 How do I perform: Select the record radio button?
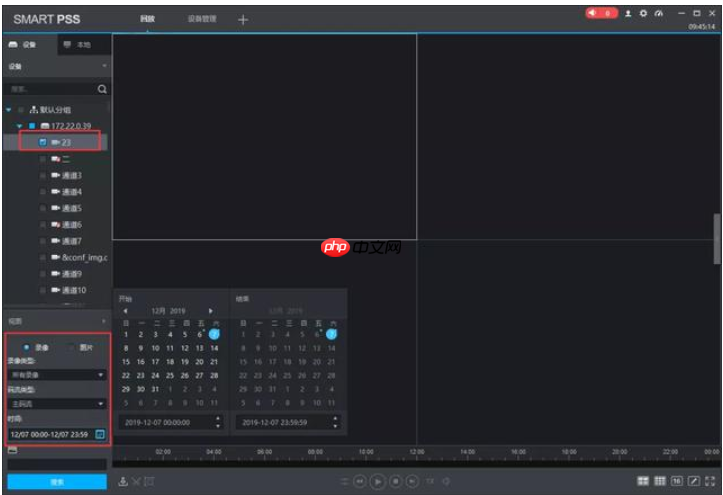[26, 347]
